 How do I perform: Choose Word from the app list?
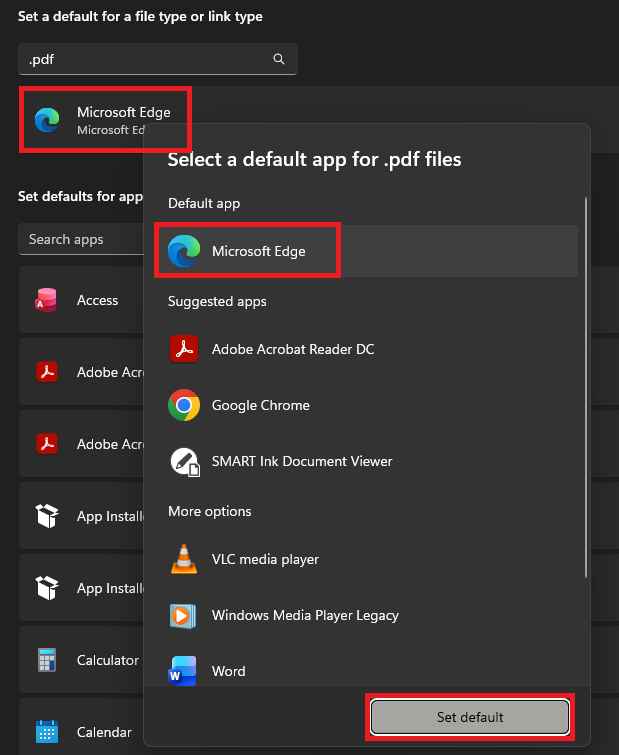366,671
